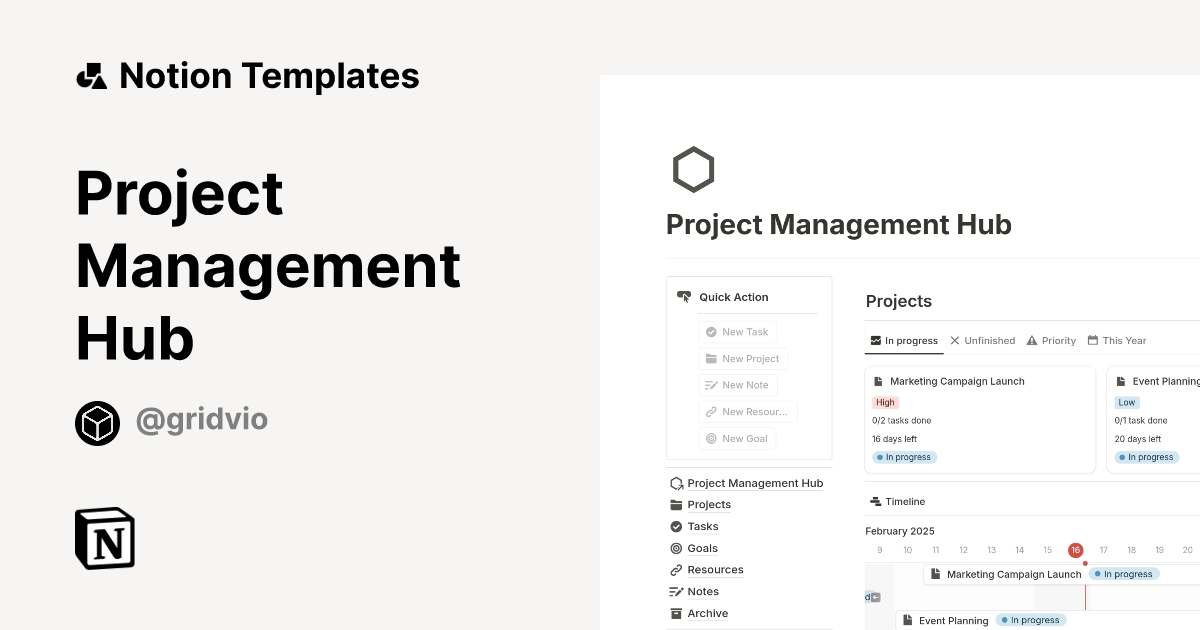Open the Priority view tab

coord(1051,340)
